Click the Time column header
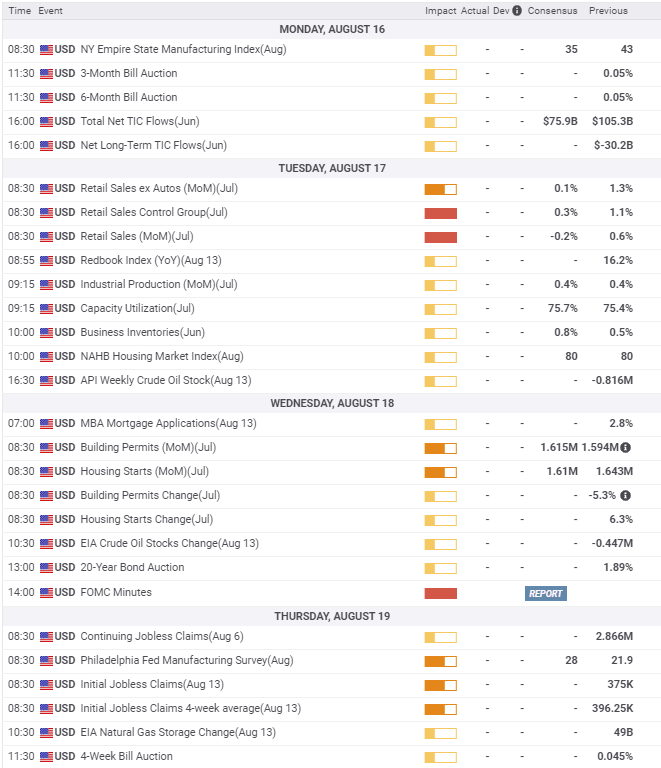 [20, 10]
